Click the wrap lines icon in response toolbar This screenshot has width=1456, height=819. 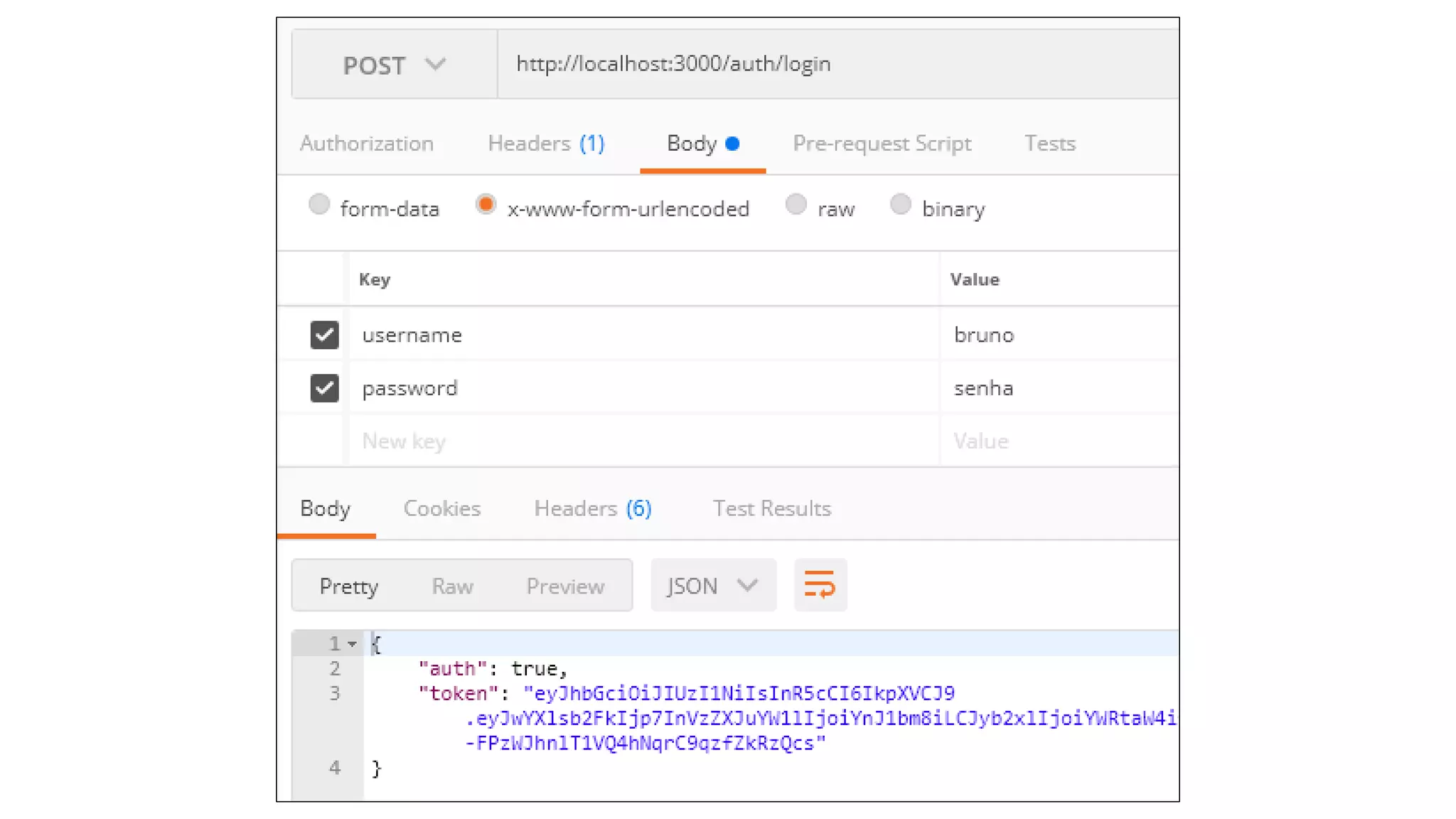pyautogui.click(x=820, y=585)
